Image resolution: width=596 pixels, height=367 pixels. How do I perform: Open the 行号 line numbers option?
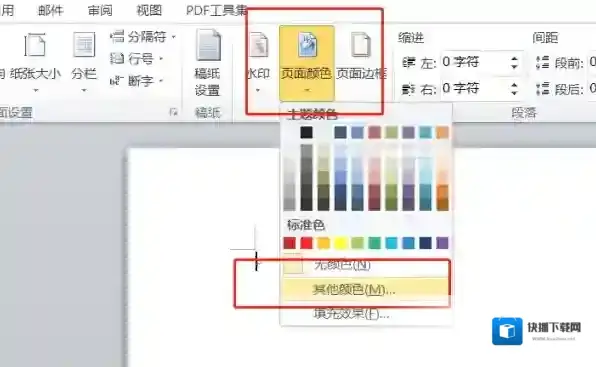tap(137, 59)
